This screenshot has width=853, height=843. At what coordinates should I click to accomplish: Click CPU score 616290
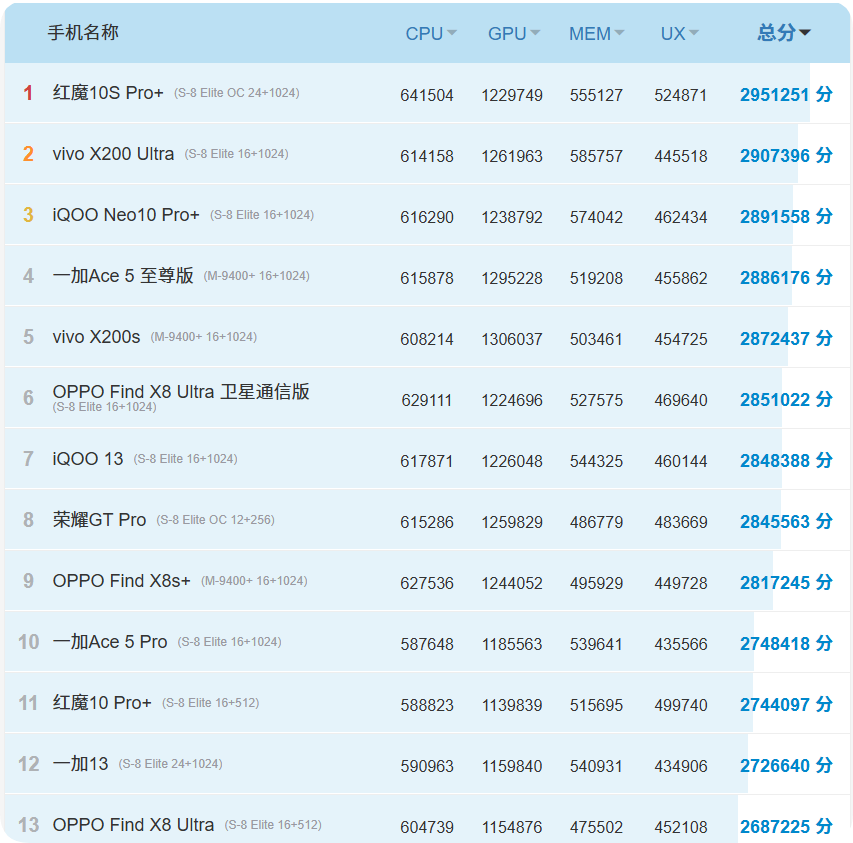[x=427, y=218]
